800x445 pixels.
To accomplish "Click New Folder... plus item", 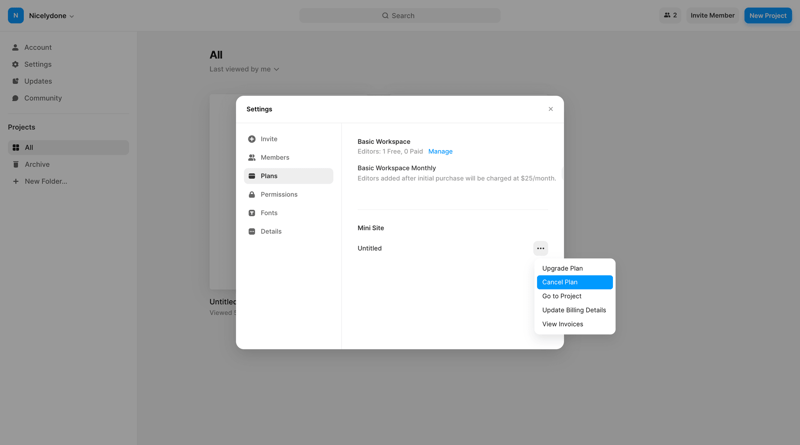I will tap(68, 181).
